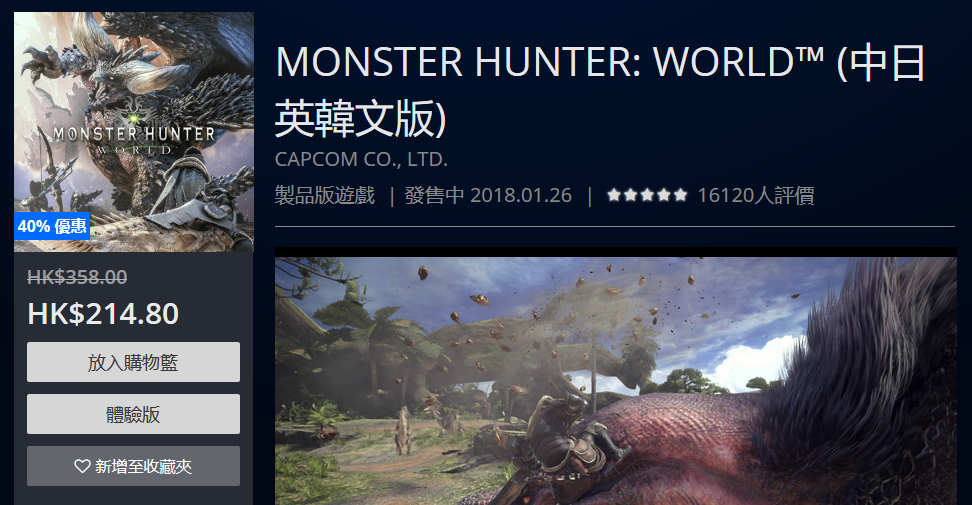The width and height of the screenshot is (972, 505).
Task: Add the game to cart with 放入購物籃
Action: 133,362
